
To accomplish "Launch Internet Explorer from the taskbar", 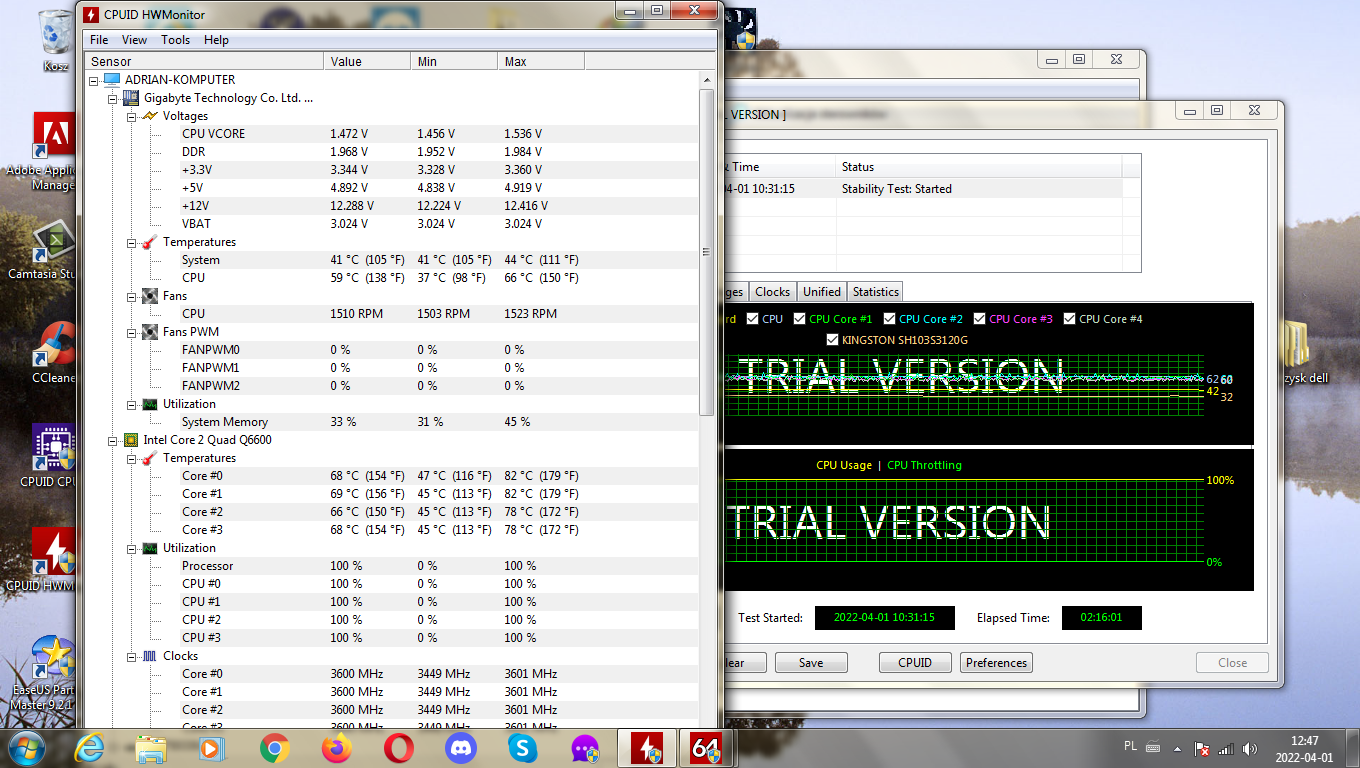I will pyautogui.click(x=89, y=747).
